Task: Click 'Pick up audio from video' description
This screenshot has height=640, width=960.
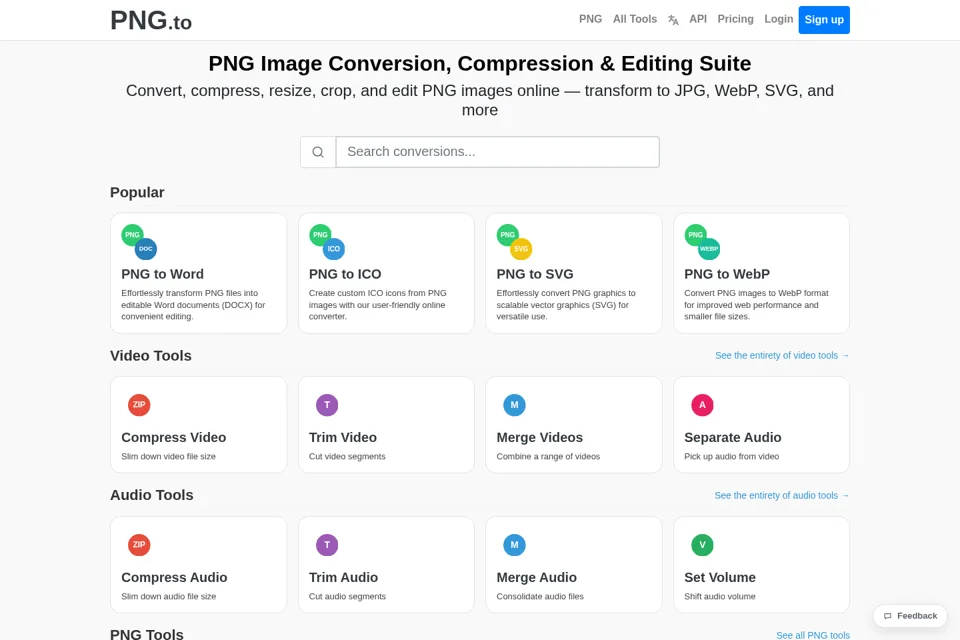Action: 732,456
